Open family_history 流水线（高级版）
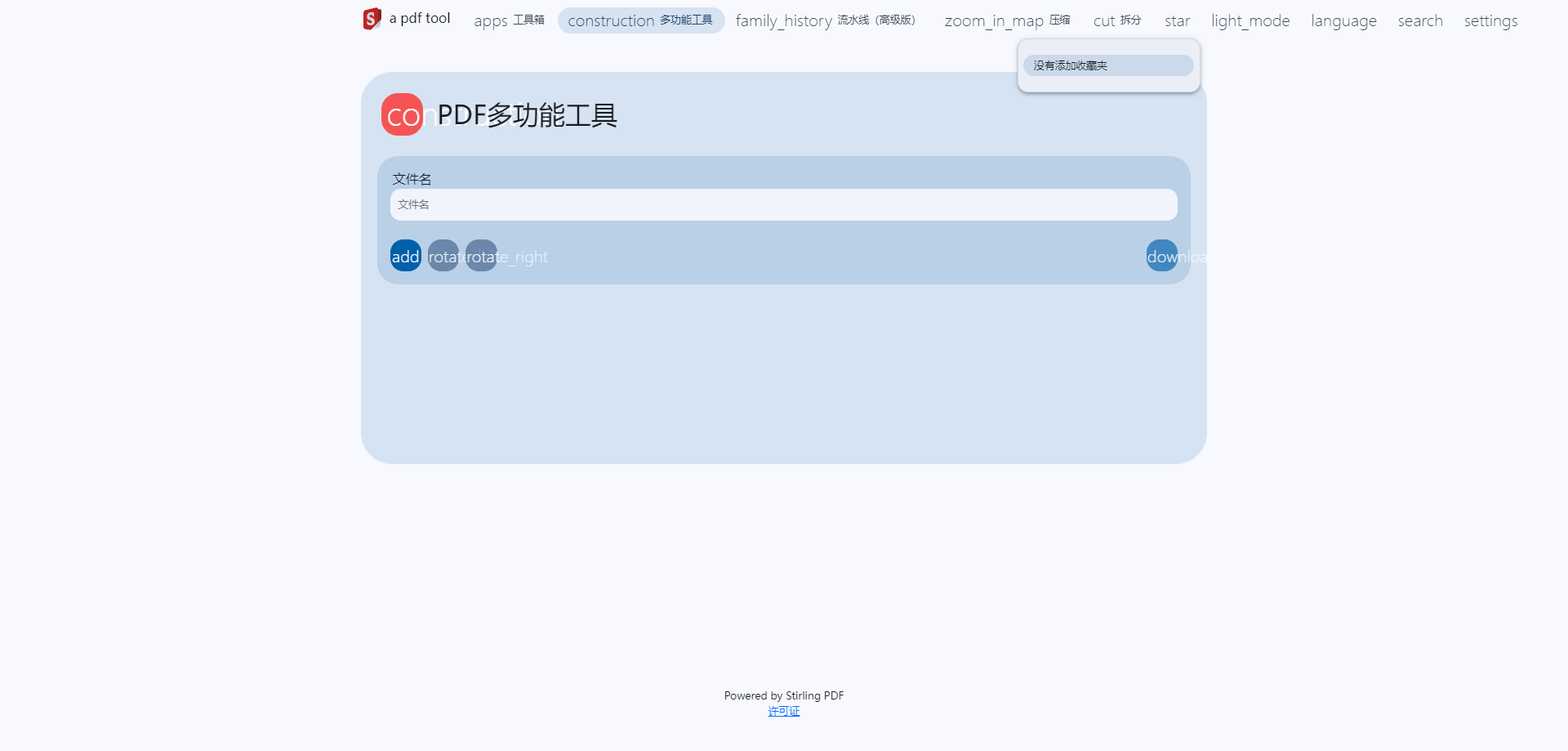The image size is (1568, 751). coord(825,20)
